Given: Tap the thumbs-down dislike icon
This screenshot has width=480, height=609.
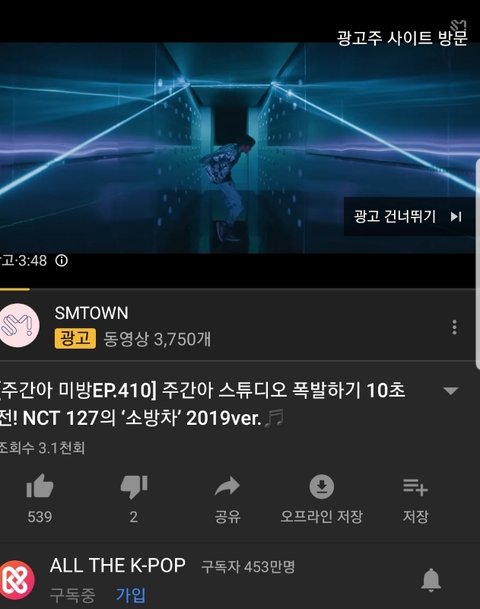Looking at the screenshot, I should [x=134, y=487].
